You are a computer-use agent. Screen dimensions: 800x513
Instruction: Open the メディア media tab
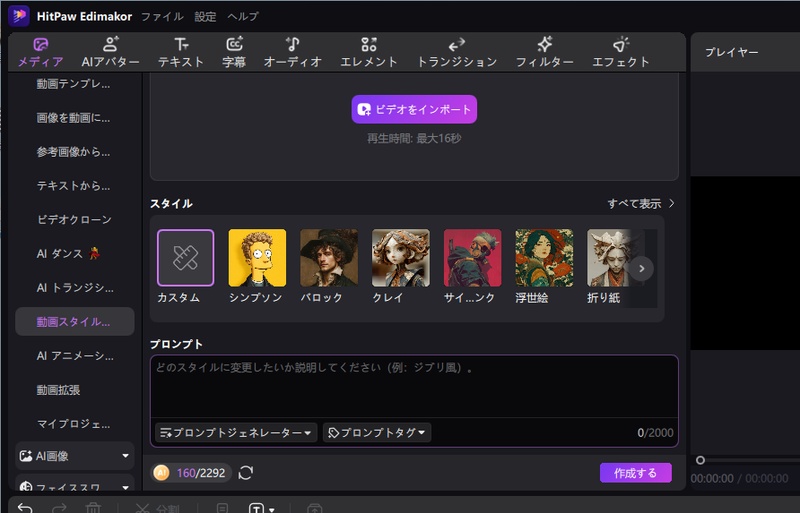[x=41, y=53]
